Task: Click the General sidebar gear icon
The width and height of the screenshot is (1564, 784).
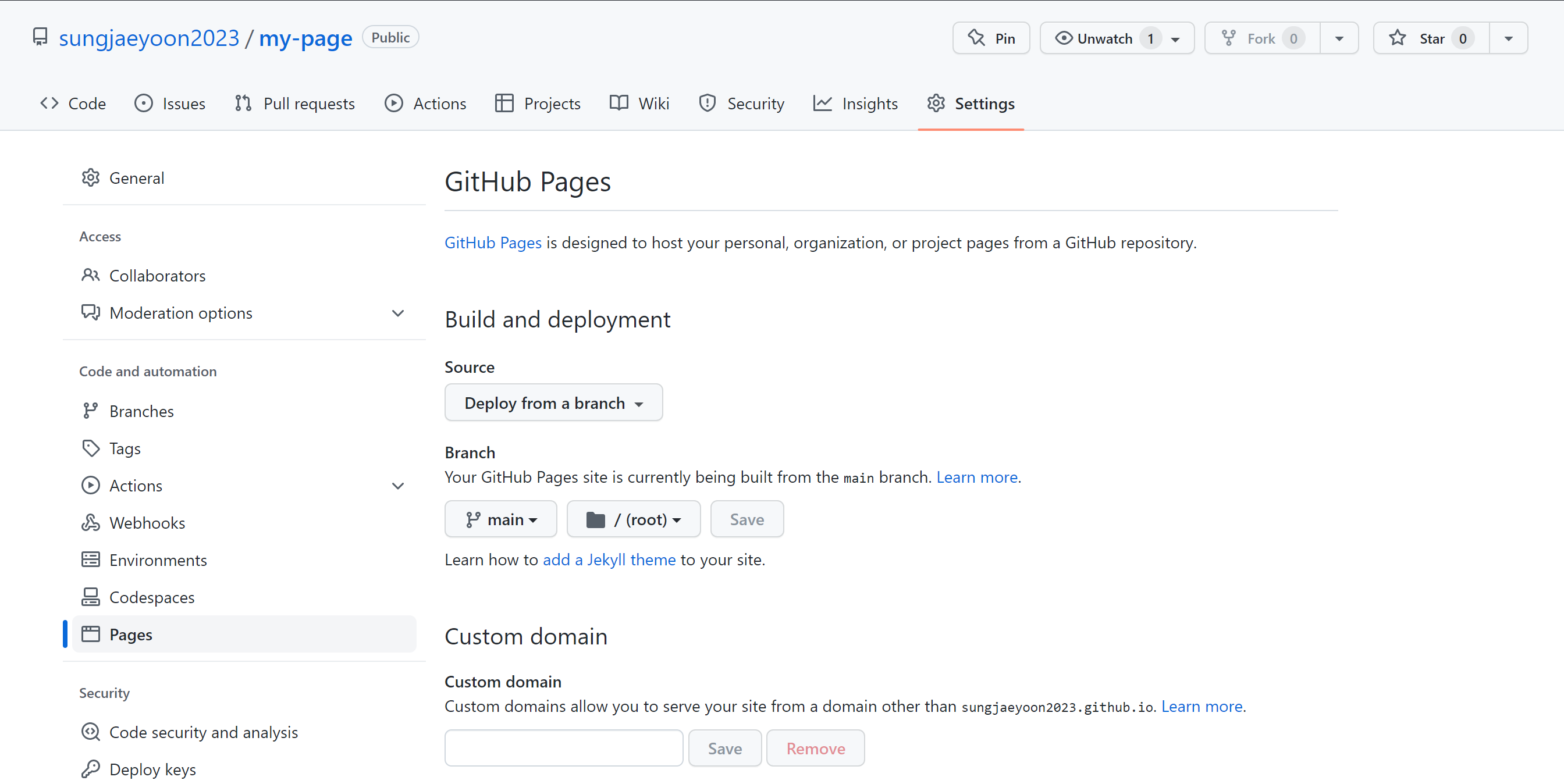Action: click(x=90, y=178)
